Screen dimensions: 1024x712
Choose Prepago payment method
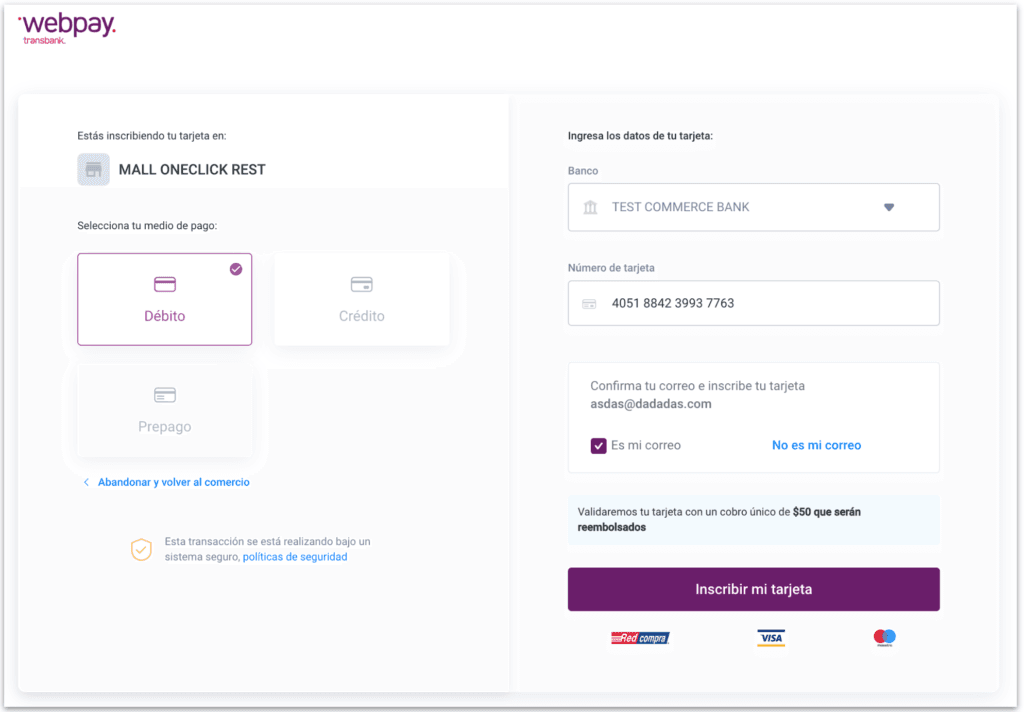pyautogui.click(x=165, y=409)
